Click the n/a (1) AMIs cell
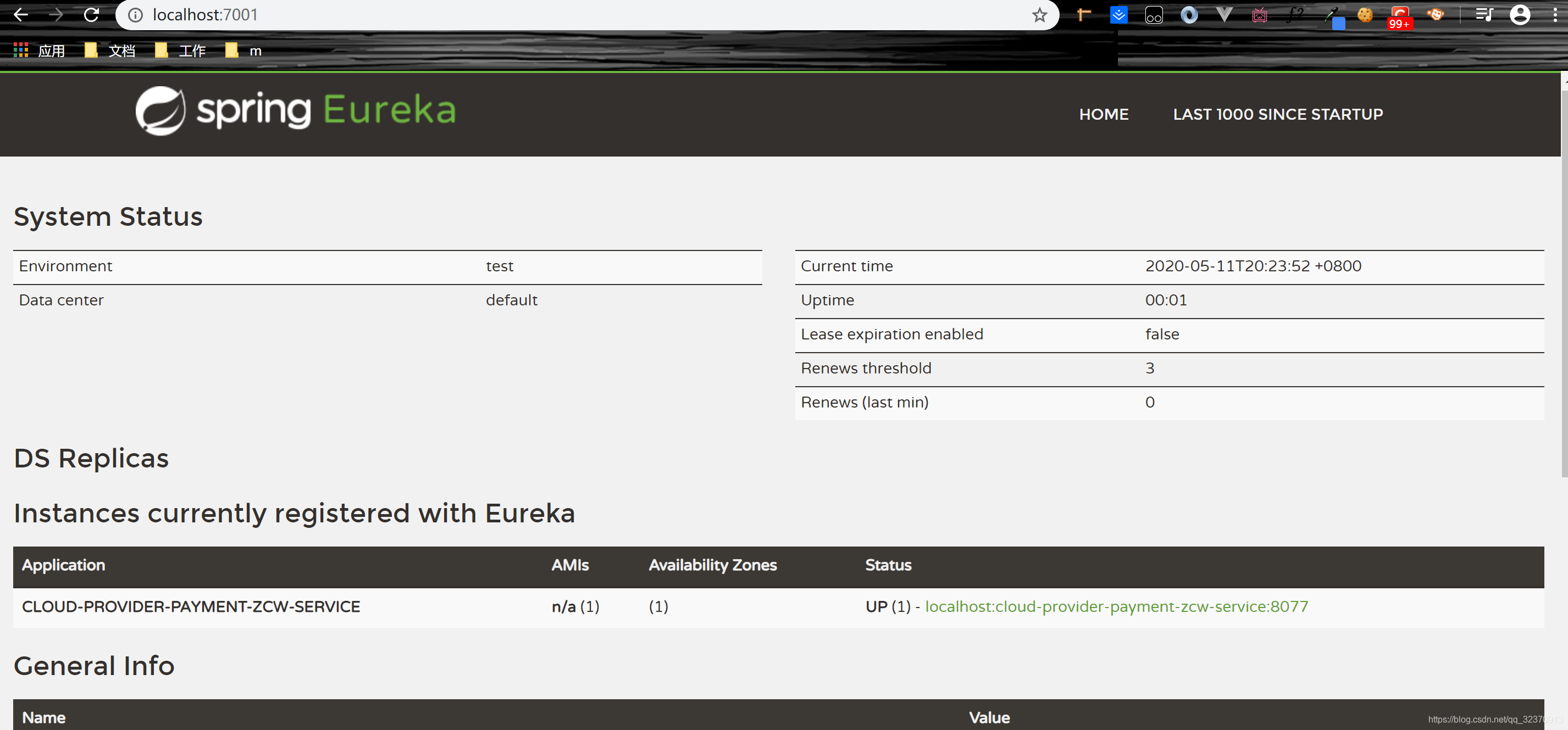Image resolution: width=1568 pixels, height=730 pixels. point(575,606)
